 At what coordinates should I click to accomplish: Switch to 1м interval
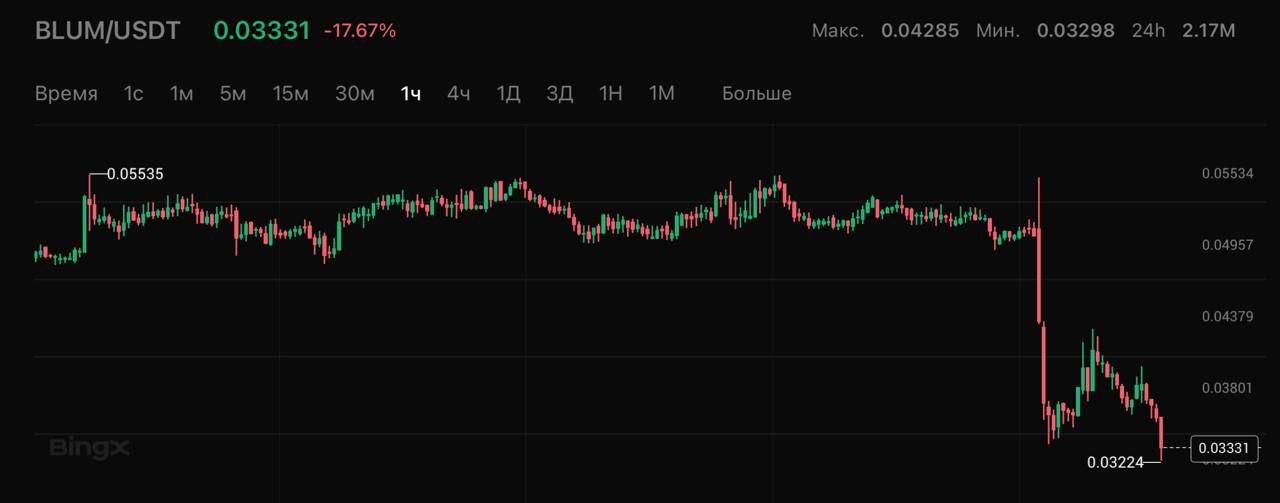click(181, 94)
